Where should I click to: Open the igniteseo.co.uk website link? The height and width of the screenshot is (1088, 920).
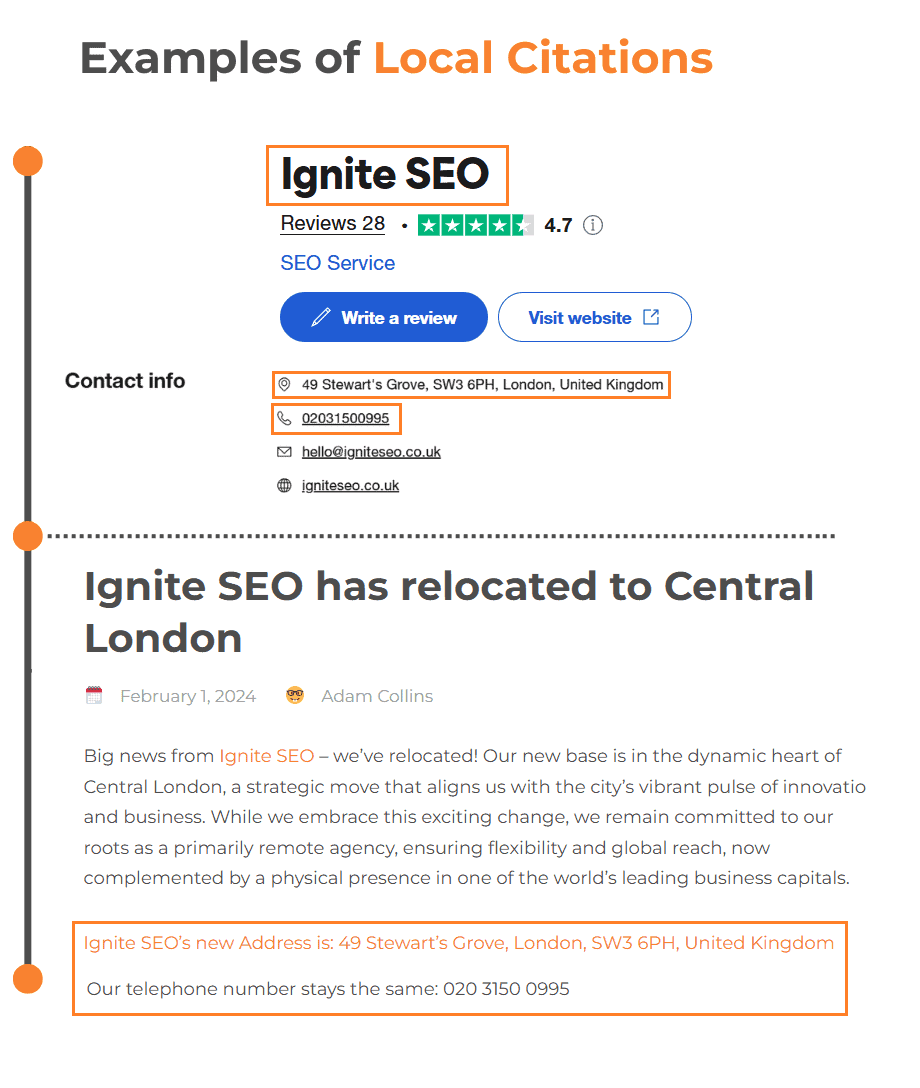(x=350, y=486)
